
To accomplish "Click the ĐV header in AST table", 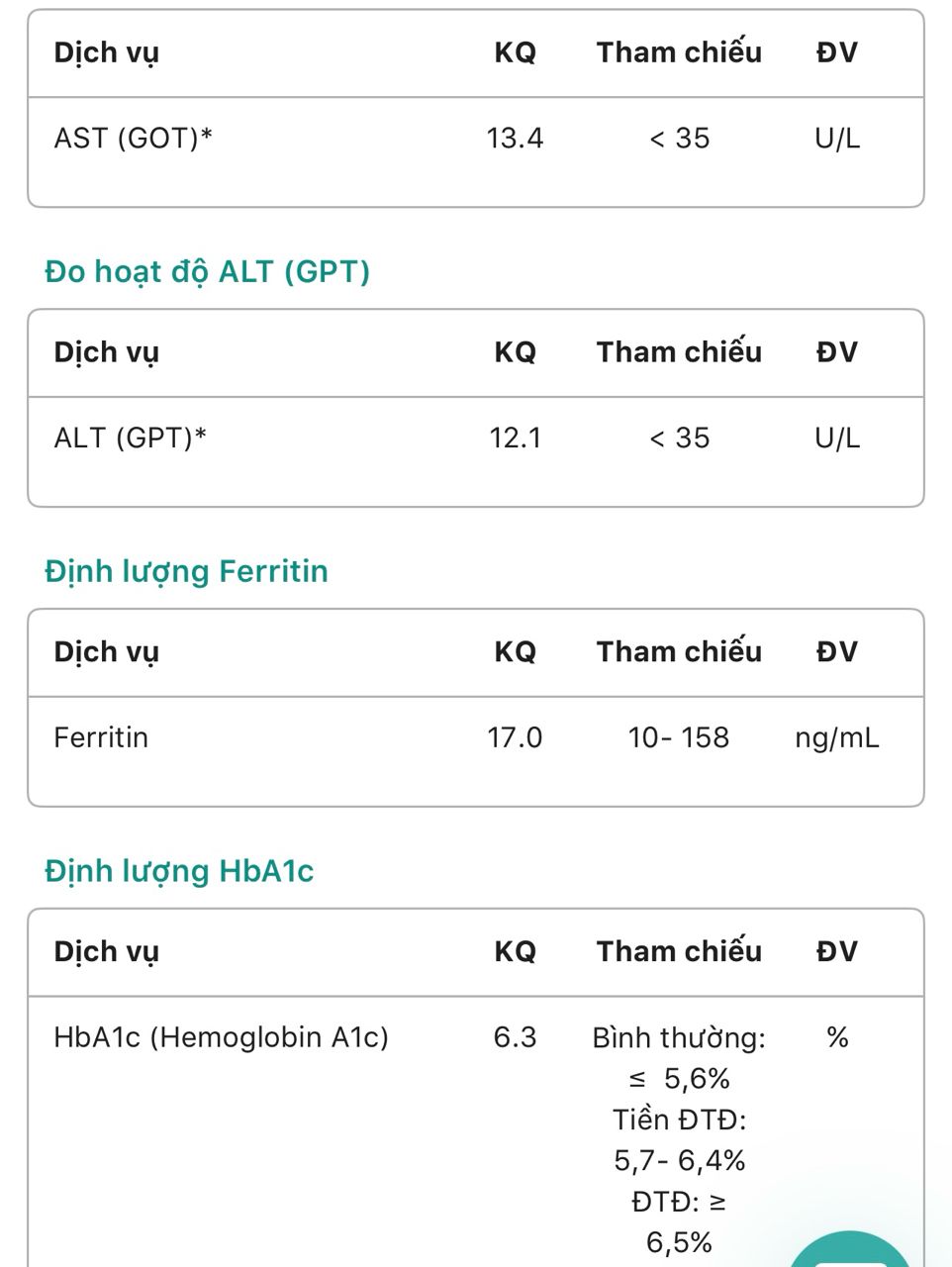I will pyautogui.click(x=837, y=52).
